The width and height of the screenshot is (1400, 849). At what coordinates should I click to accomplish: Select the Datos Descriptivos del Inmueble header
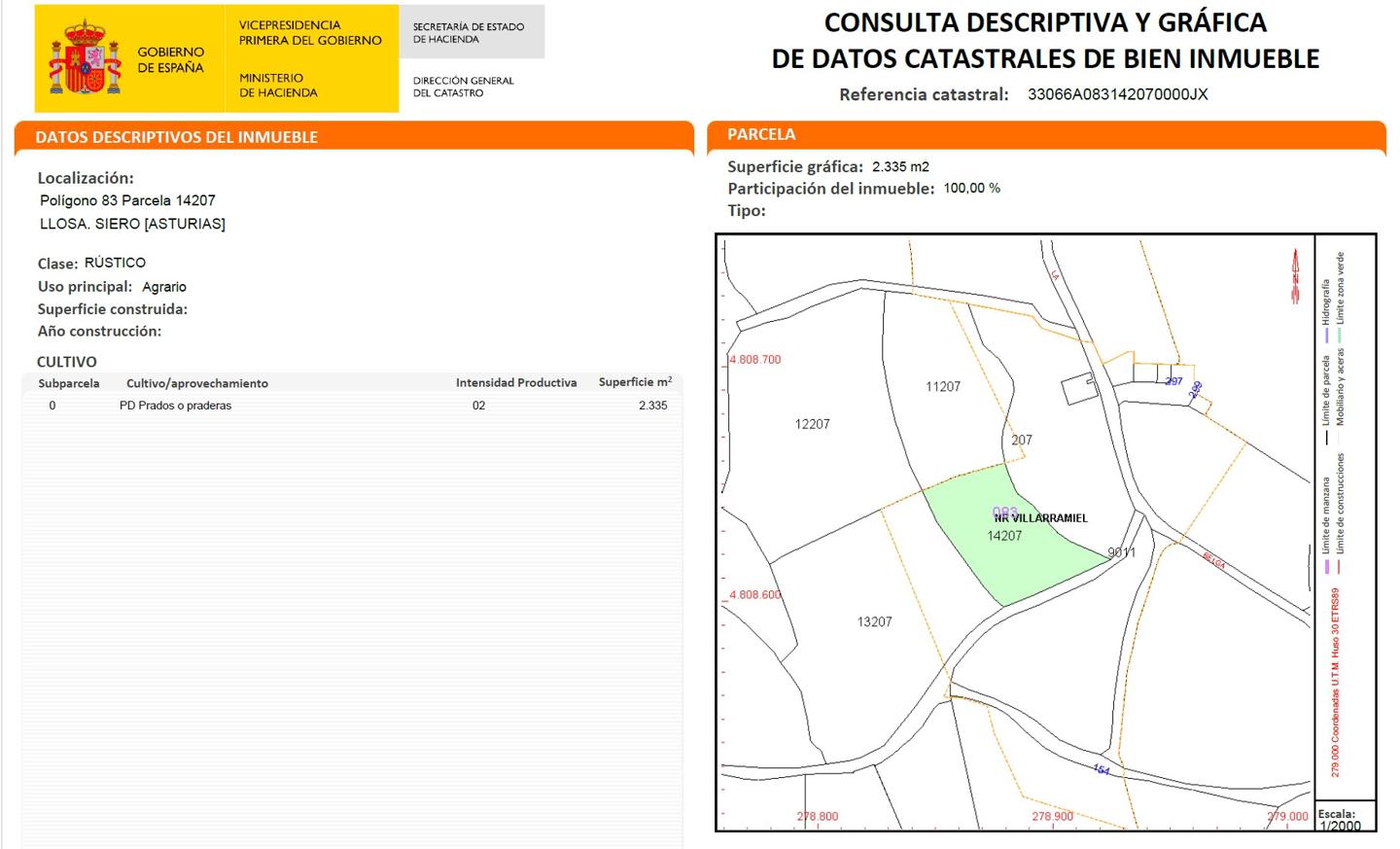click(x=177, y=137)
